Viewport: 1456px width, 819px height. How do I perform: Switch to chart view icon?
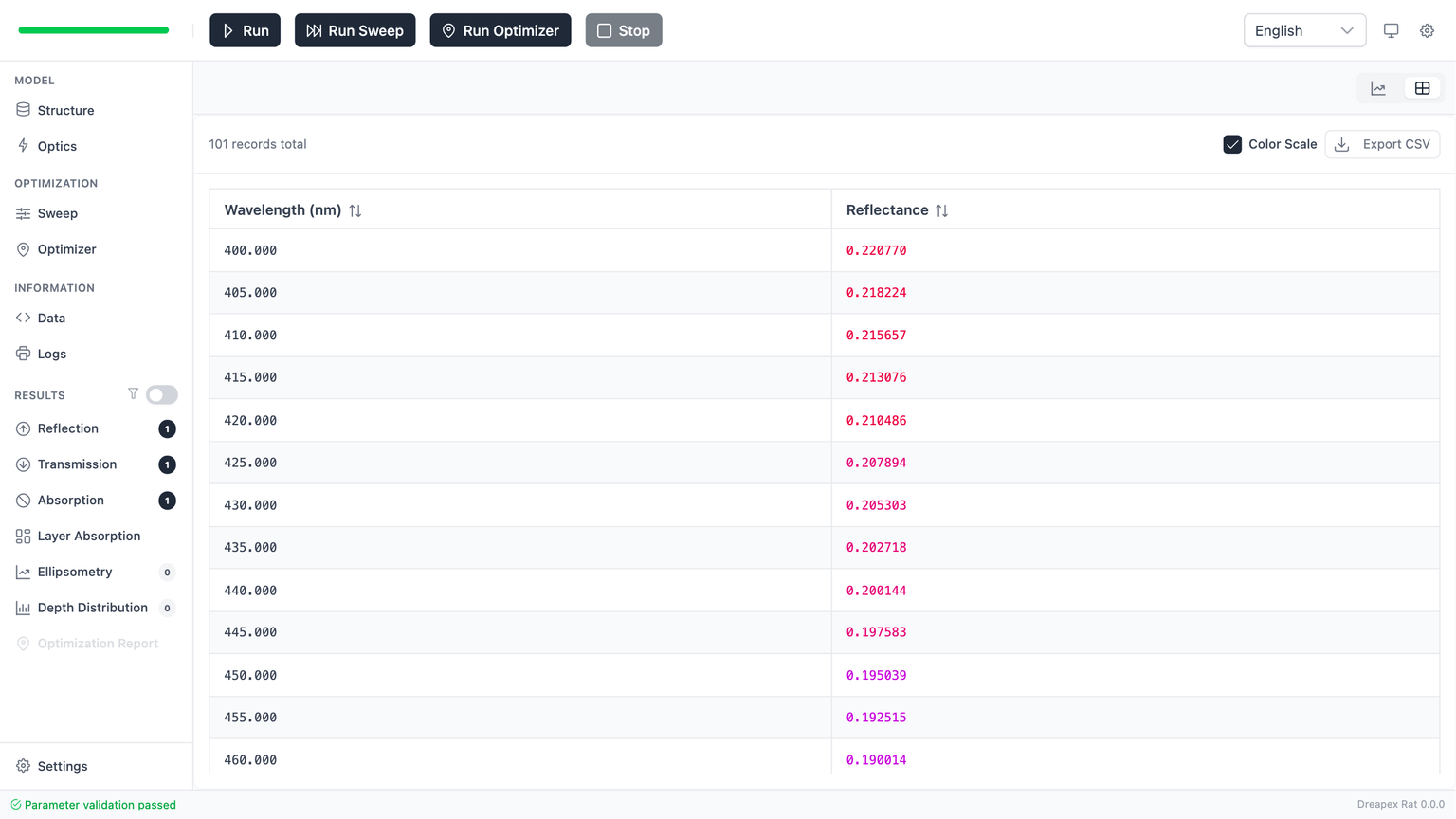click(x=1378, y=88)
